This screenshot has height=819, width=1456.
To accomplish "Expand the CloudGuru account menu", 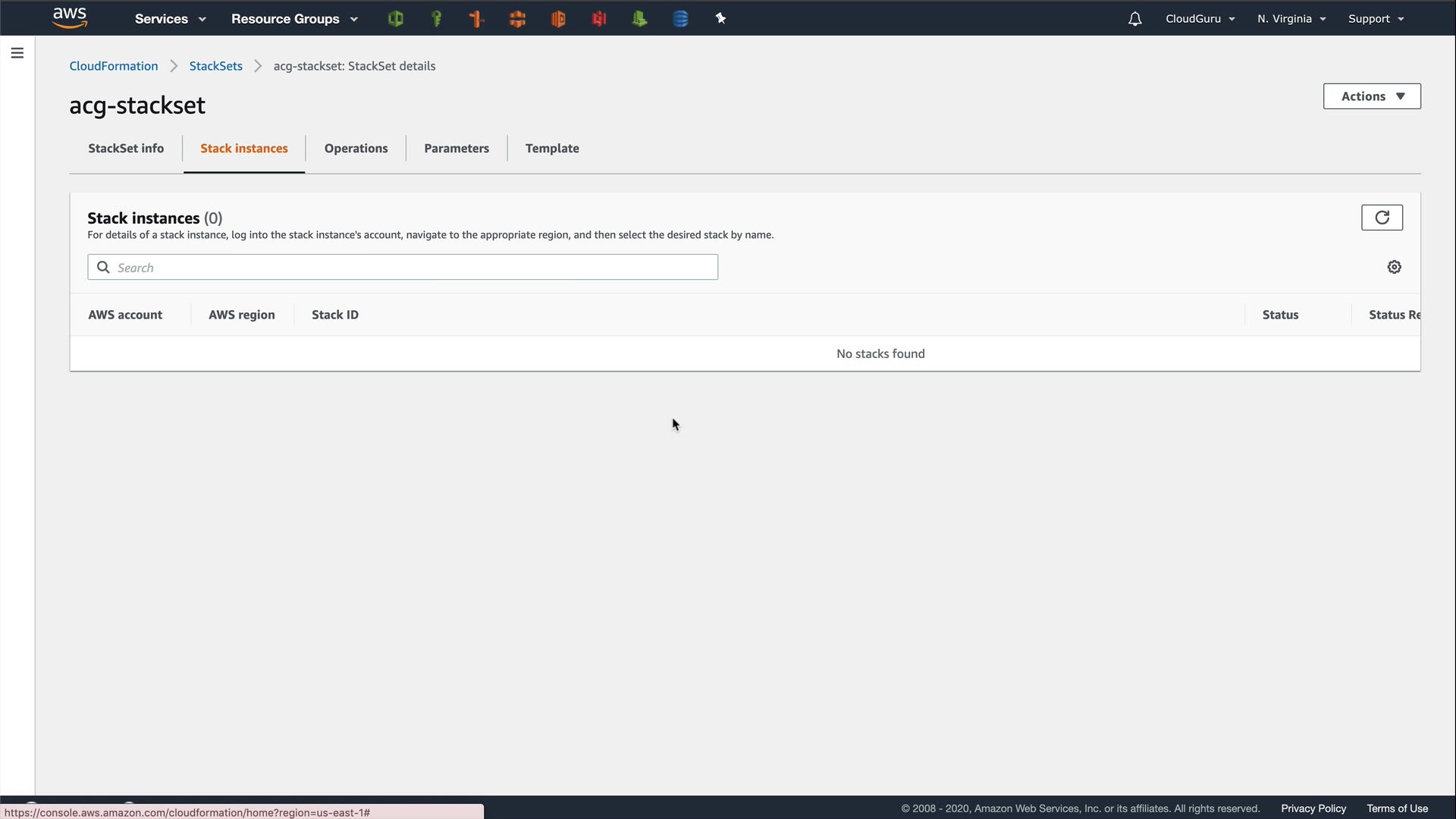I will pyautogui.click(x=1200, y=19).
